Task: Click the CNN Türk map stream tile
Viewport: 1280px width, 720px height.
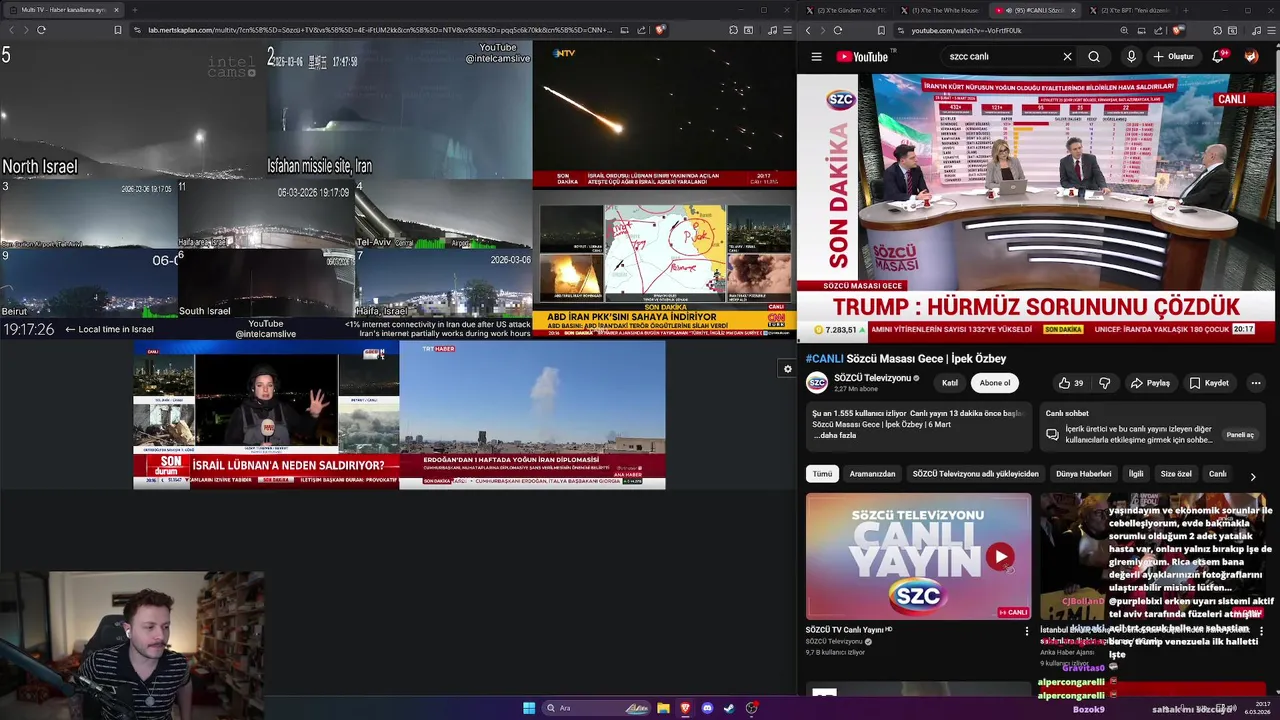Action: [664, 262]
